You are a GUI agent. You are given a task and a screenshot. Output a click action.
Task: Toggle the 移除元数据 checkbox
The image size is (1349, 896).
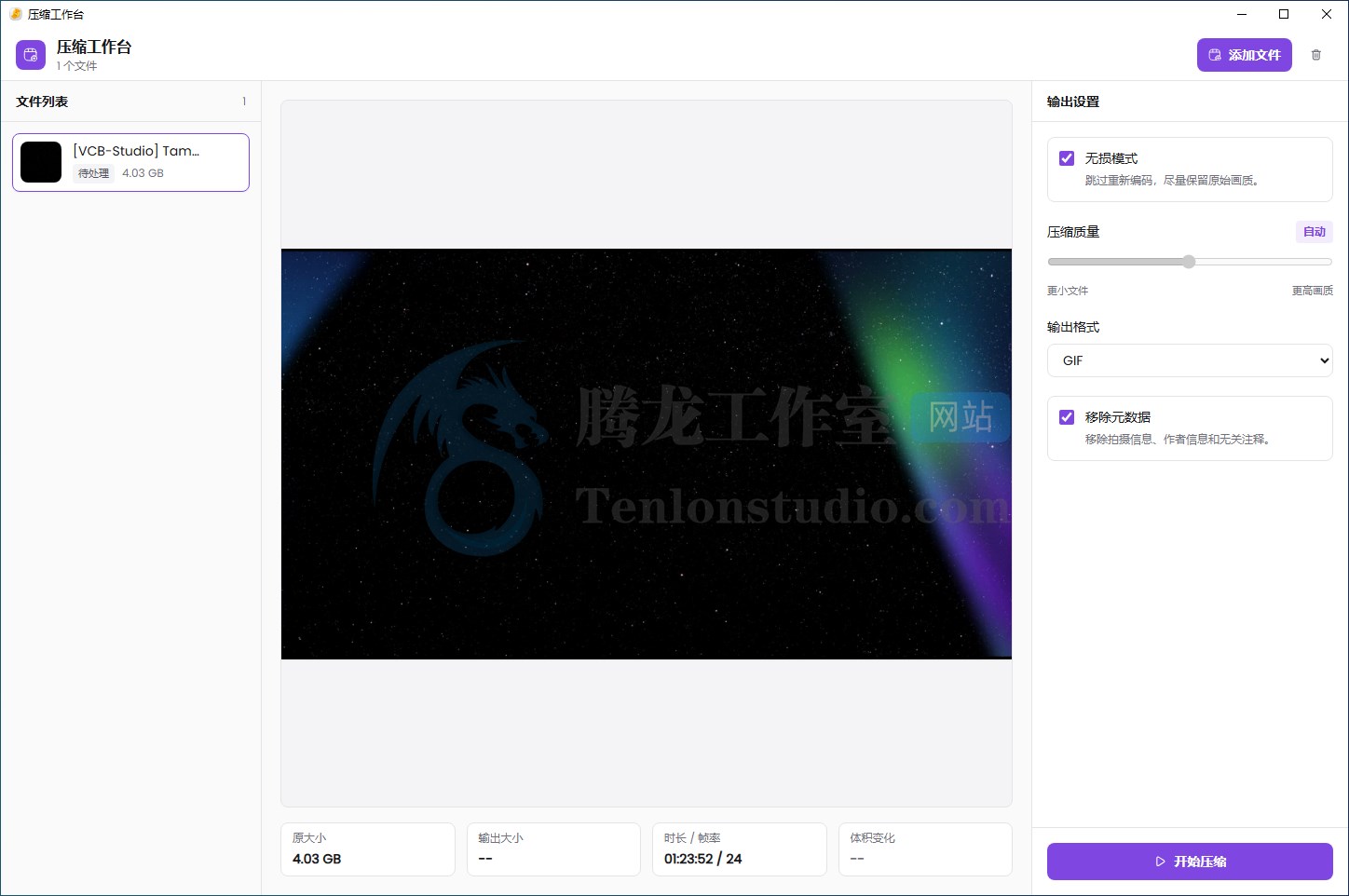(1067, 417)
